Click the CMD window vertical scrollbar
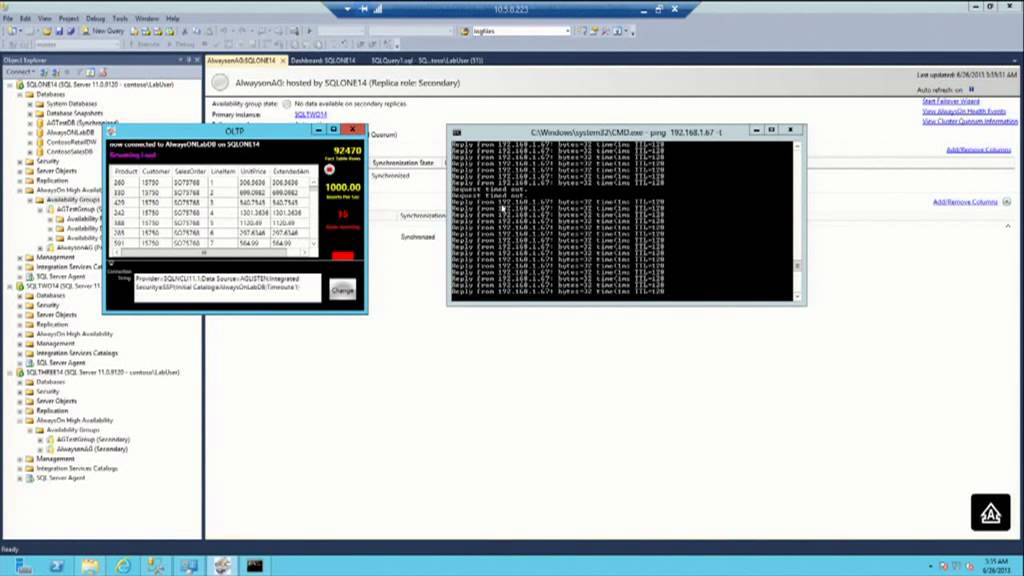The height and width of the screenshot is (576, 1024). pos(797,221)
